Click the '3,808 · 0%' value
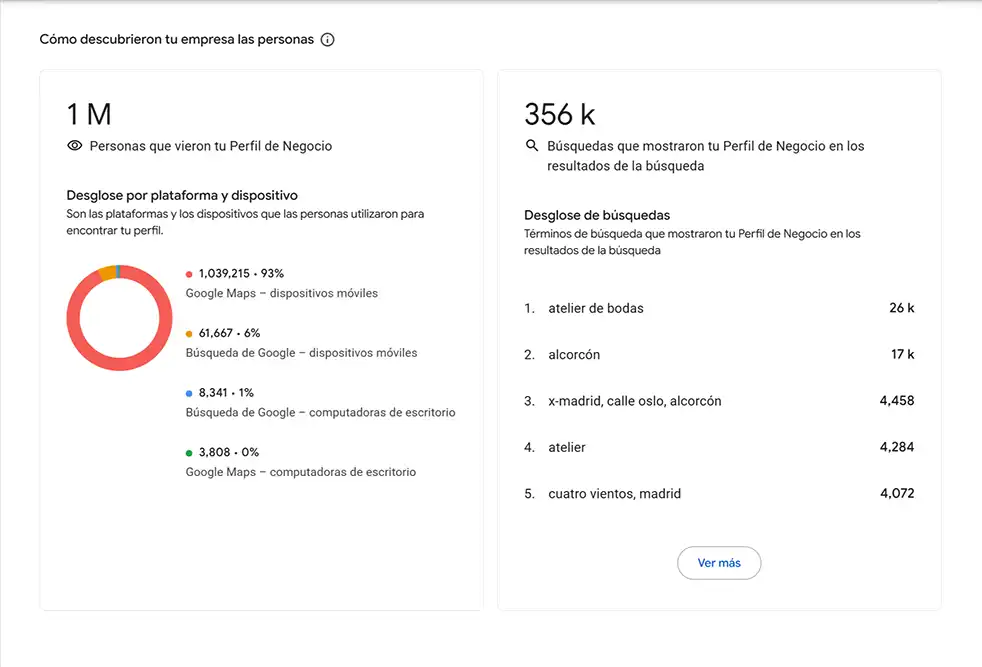This screenshot has width=982, height=667. [x=229, y=452]
